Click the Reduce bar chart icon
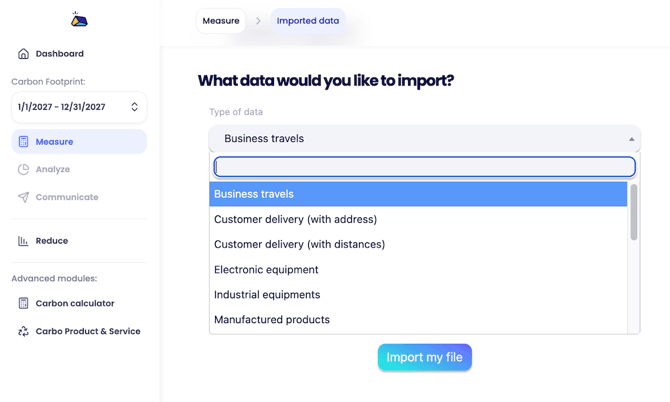This screenshot has height=402, width=670. pyautogui.click(x=24, y=241)
